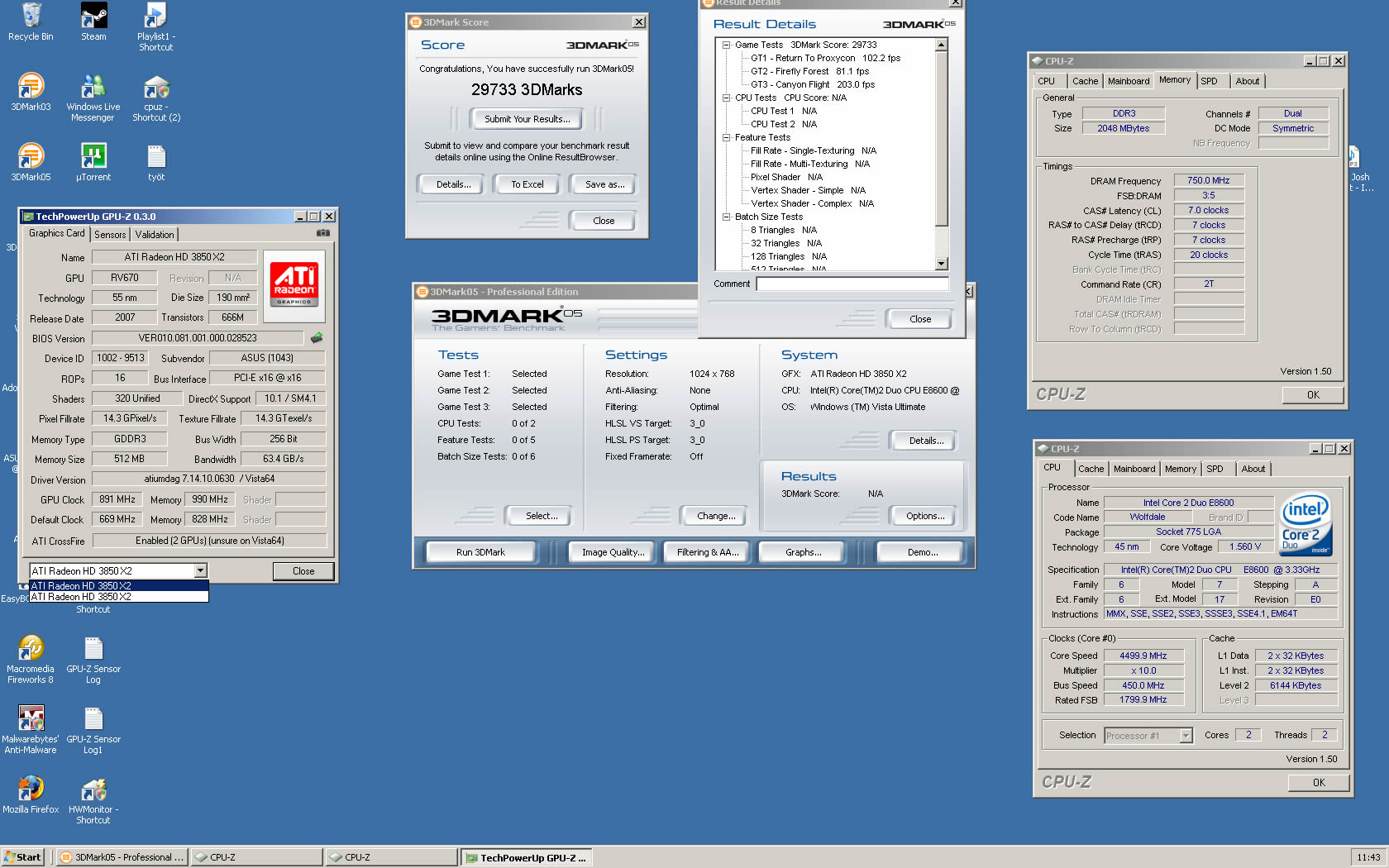Image resolution: width=1389 pixels, height=868 pixels.
Task: Click Result Details scrollbar down arrow
Action: pyautogui.click(x=941, y=264)
